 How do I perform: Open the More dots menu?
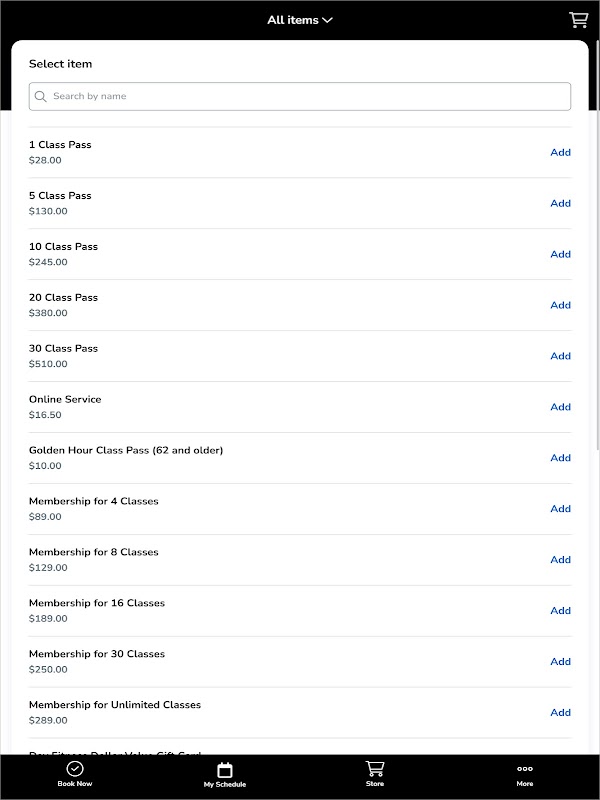[x=525, y=768]
